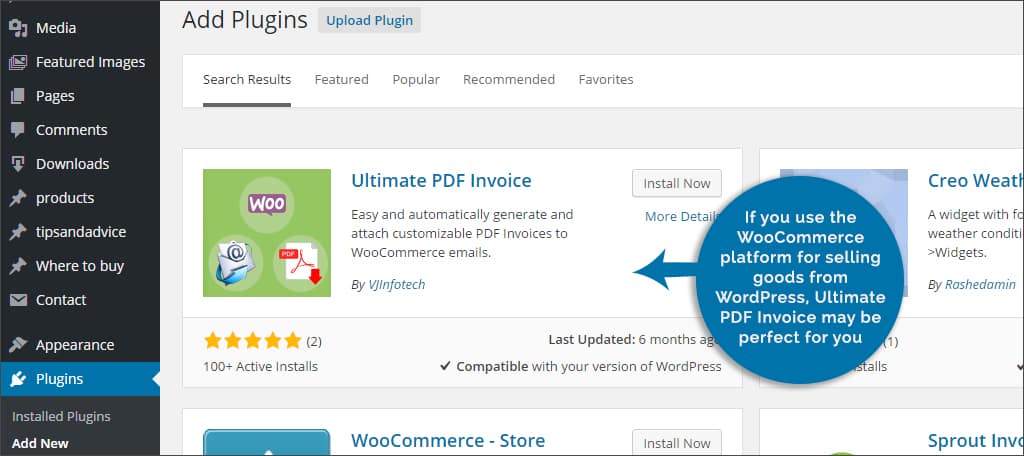The width and height of the screenshot is (1024, 456).
Task: Click the products pin icon
Action: tap(18, 198)
